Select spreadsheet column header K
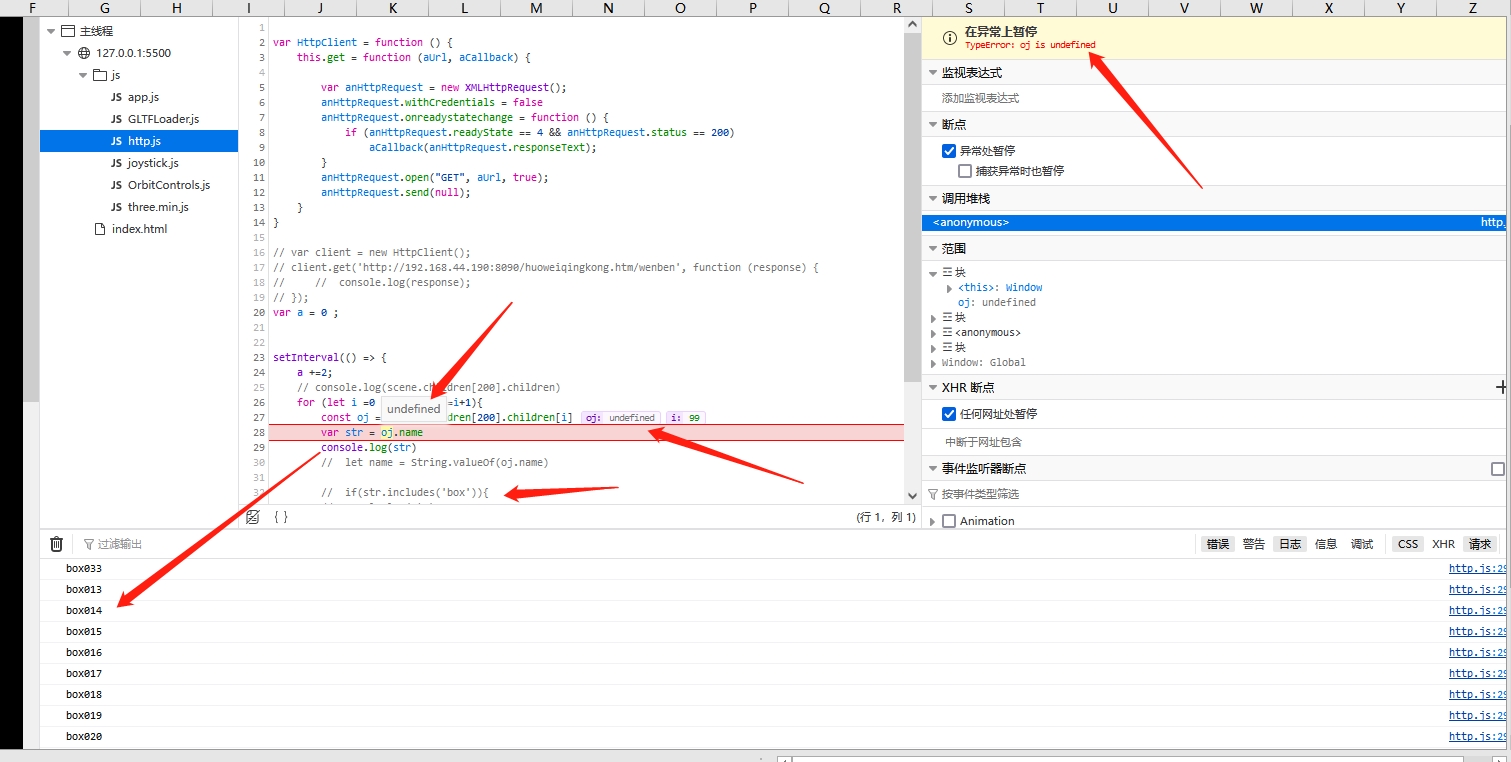Viewport: 1511px width, 762px height. tap(392, 8)
